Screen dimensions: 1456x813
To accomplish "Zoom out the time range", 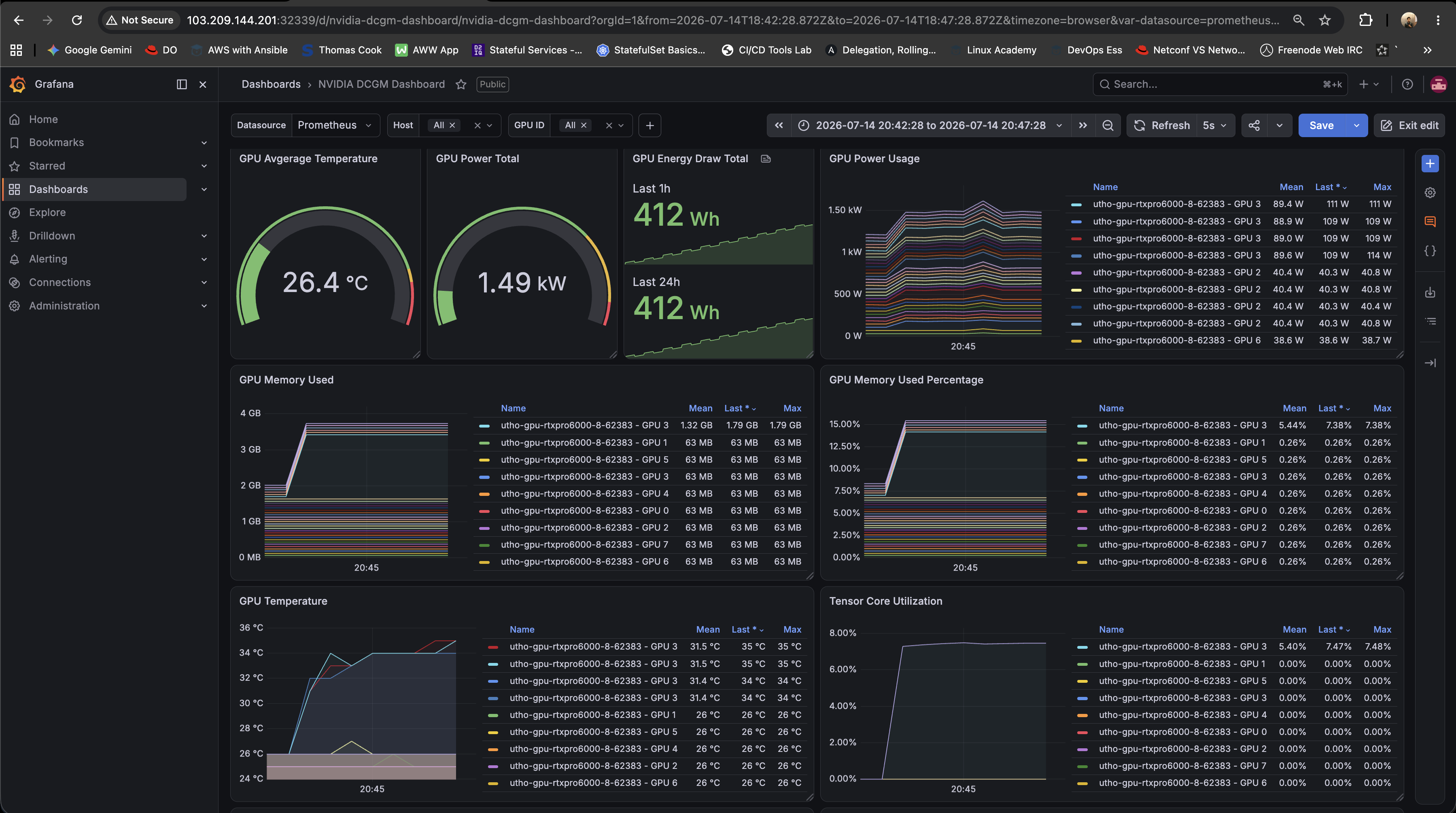I will (1108, 125).
